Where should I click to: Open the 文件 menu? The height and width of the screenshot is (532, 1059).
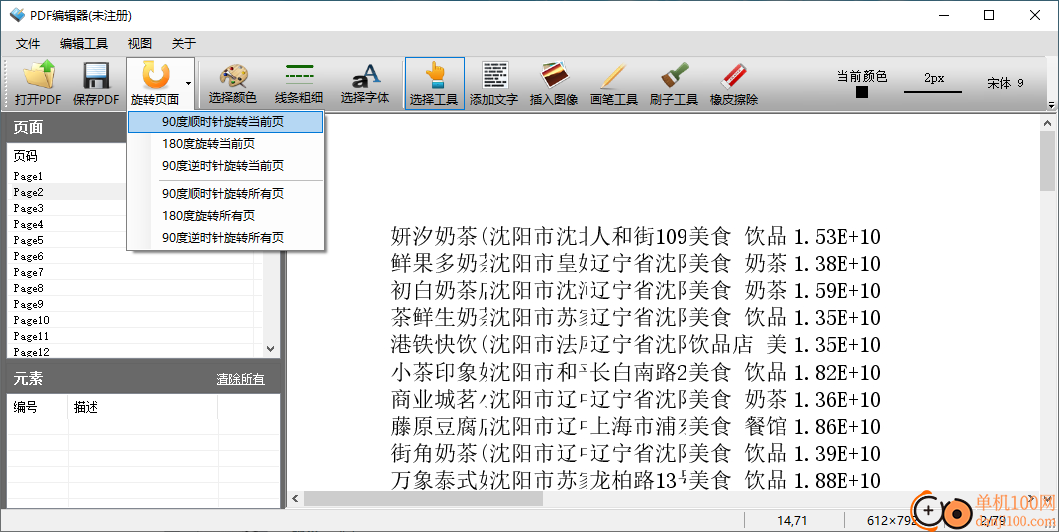pyautogui.click(x=28, y=43)
